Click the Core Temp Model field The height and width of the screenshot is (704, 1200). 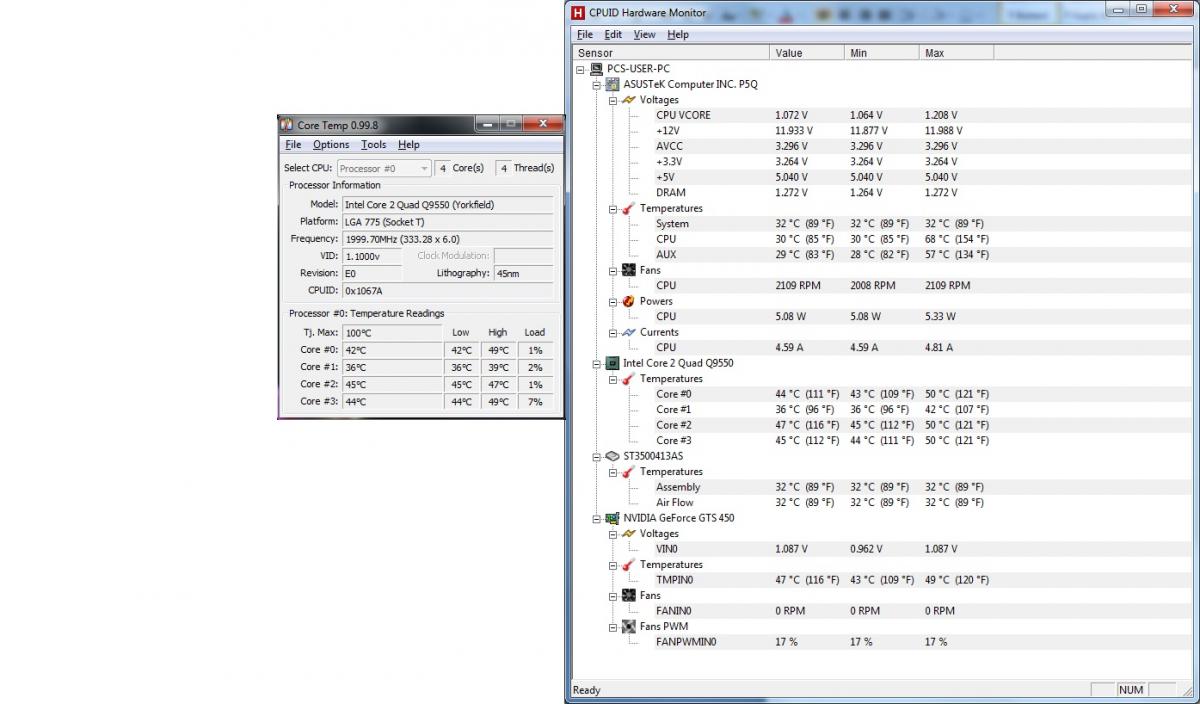point(447,204)
